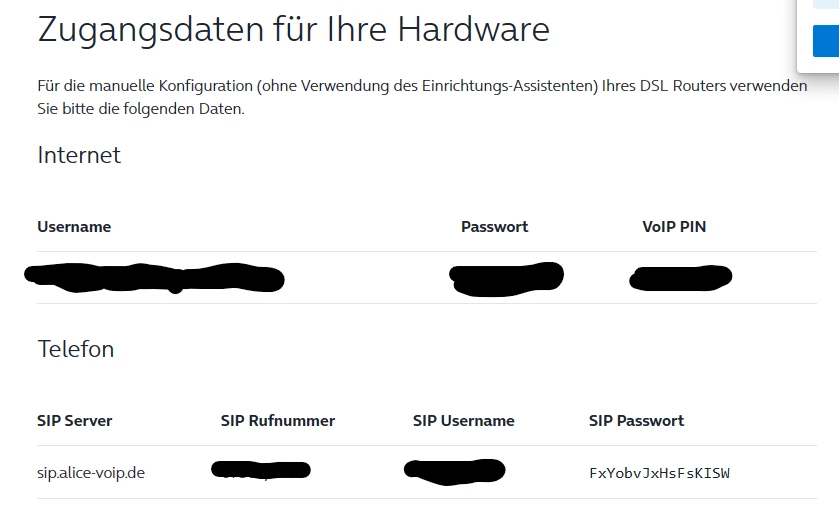Click the SIP Passwort value FxYobvJxHsFsKISW

click(659, 473)
